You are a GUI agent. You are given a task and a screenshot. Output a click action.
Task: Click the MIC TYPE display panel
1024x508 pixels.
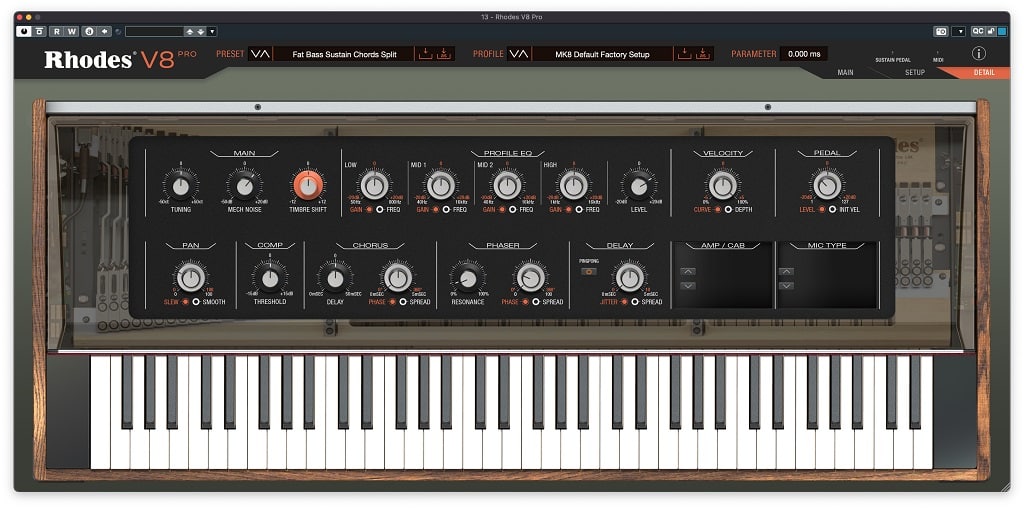click(x=827, y=275)
